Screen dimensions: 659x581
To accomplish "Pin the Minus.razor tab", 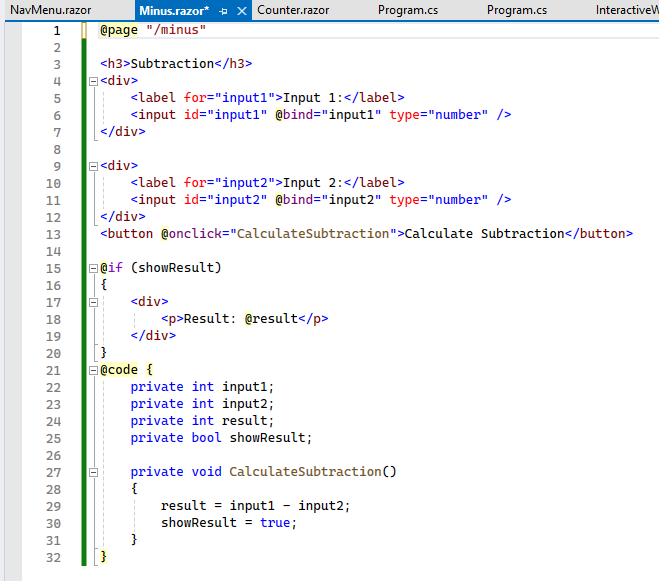I will (x=224, y=11).
